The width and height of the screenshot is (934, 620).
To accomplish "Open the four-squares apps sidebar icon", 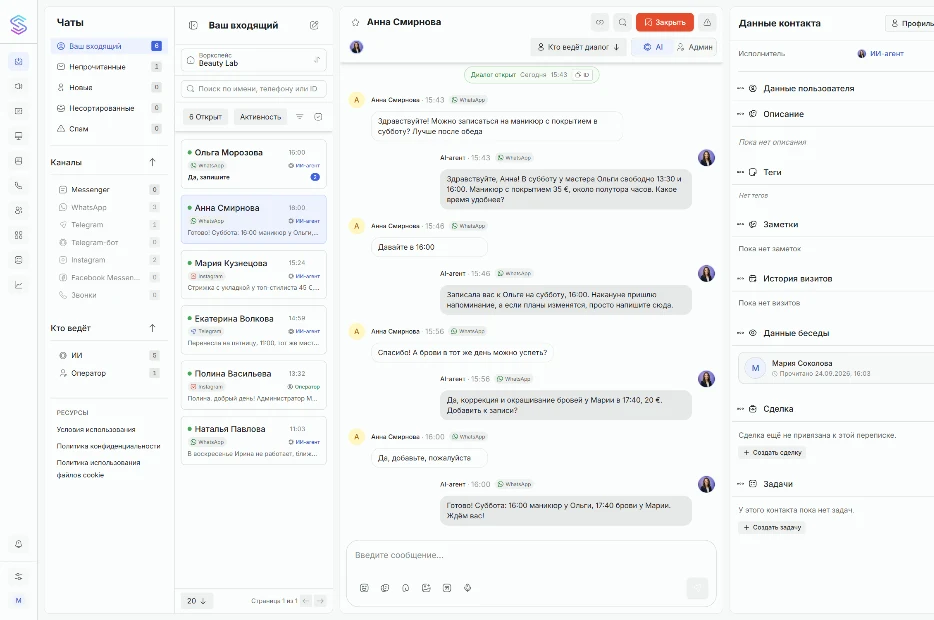I will [x=18, y=235].
